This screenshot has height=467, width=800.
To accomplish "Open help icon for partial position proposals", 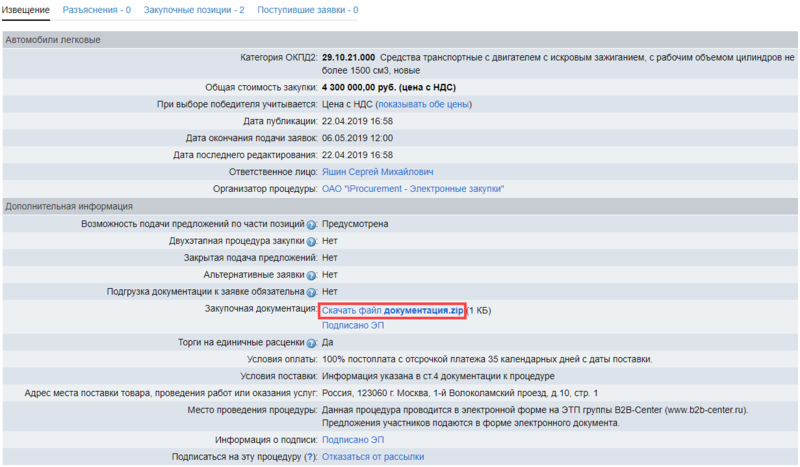I will [x=312, y=225].
